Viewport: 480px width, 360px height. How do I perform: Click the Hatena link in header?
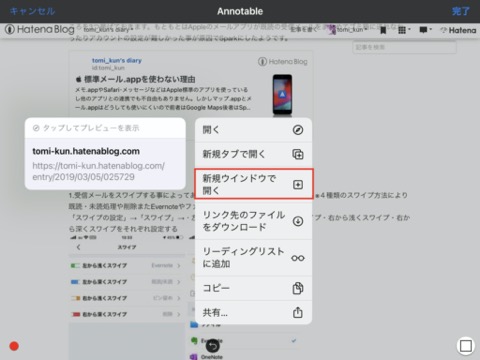458,30
